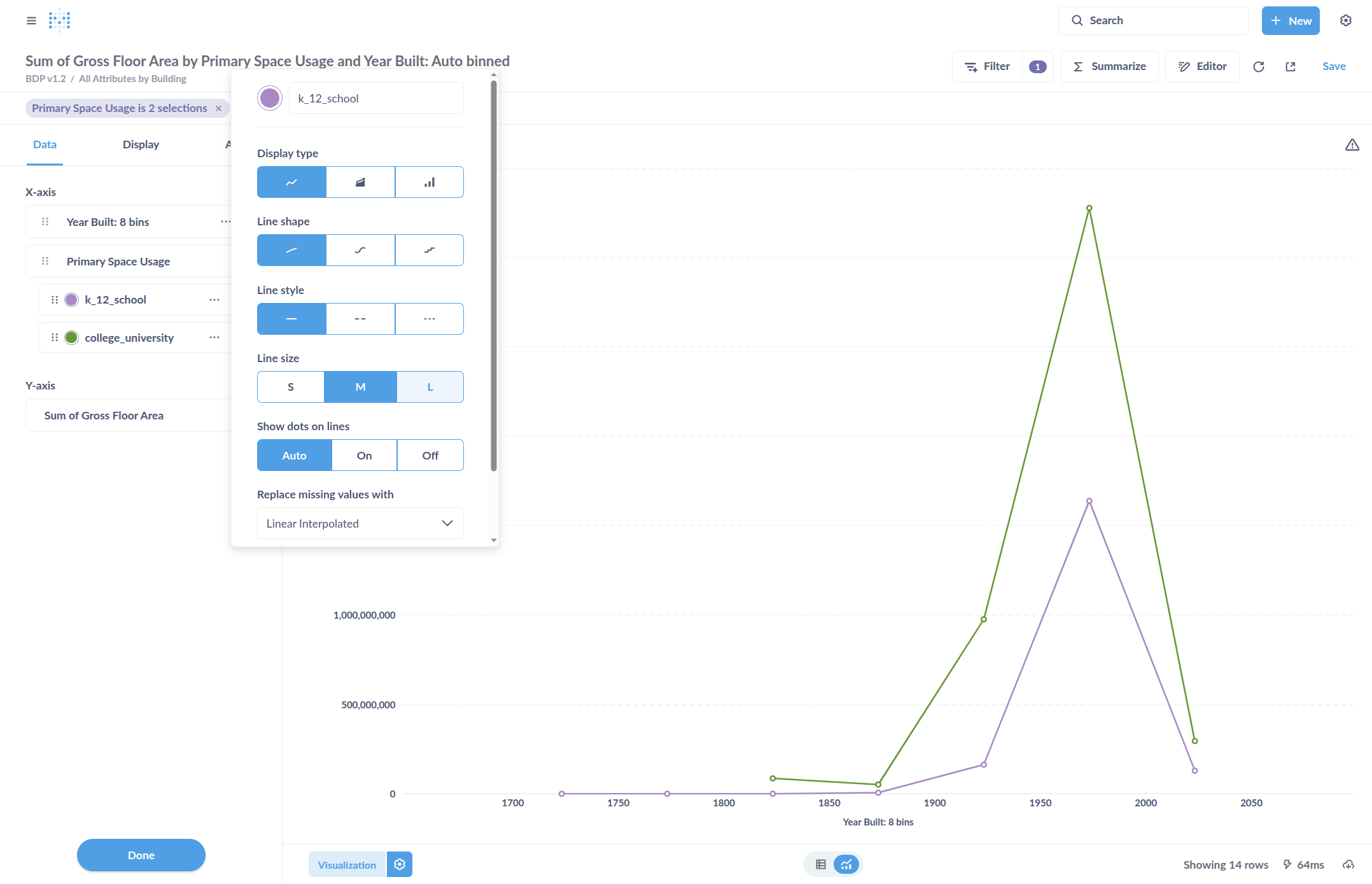Click the download results icon
Screen dimensions: 1372x884
(1348, 864)
